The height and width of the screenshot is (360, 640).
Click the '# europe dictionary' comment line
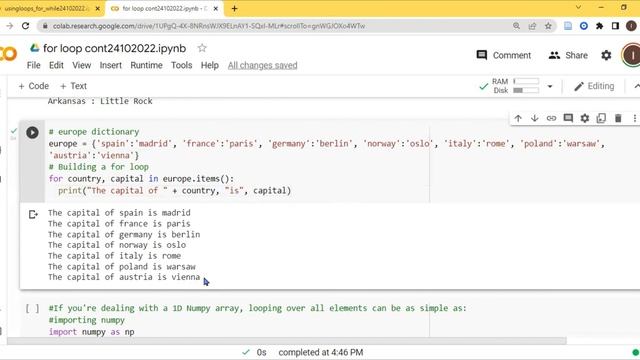click(x=94, y=132)
